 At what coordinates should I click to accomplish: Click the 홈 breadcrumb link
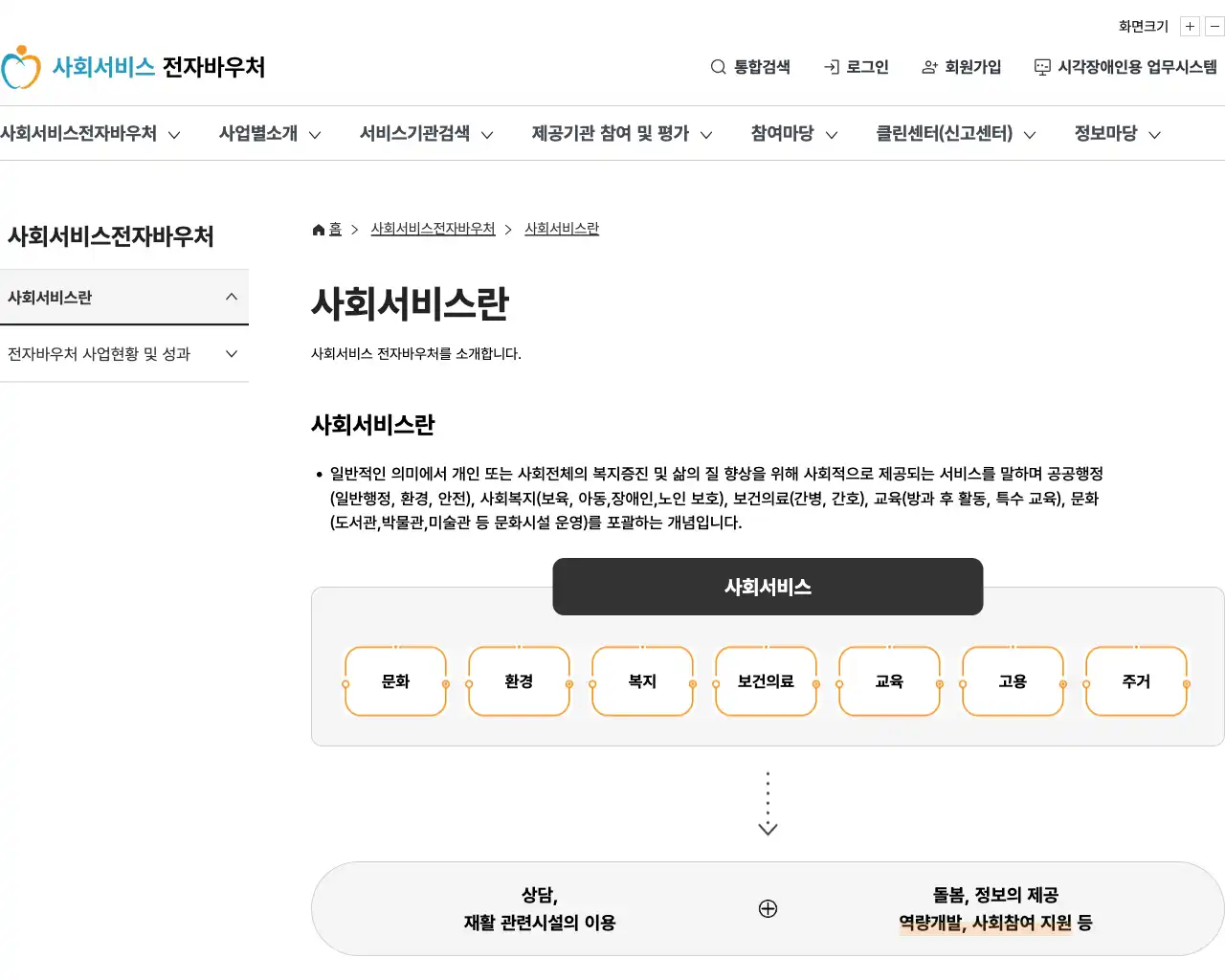(x=333, y=229)
